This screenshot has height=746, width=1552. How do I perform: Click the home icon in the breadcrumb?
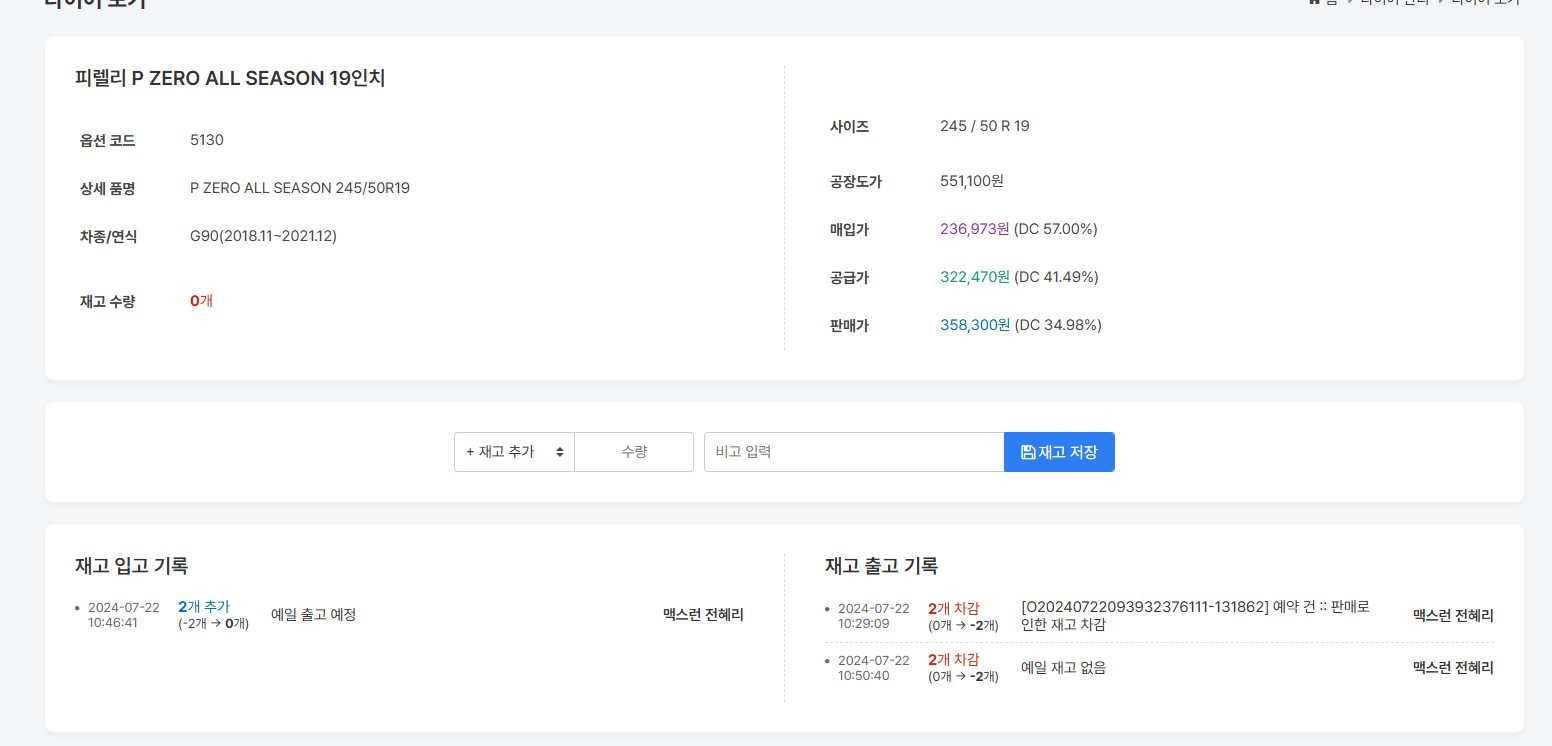tap(1314, 2)
